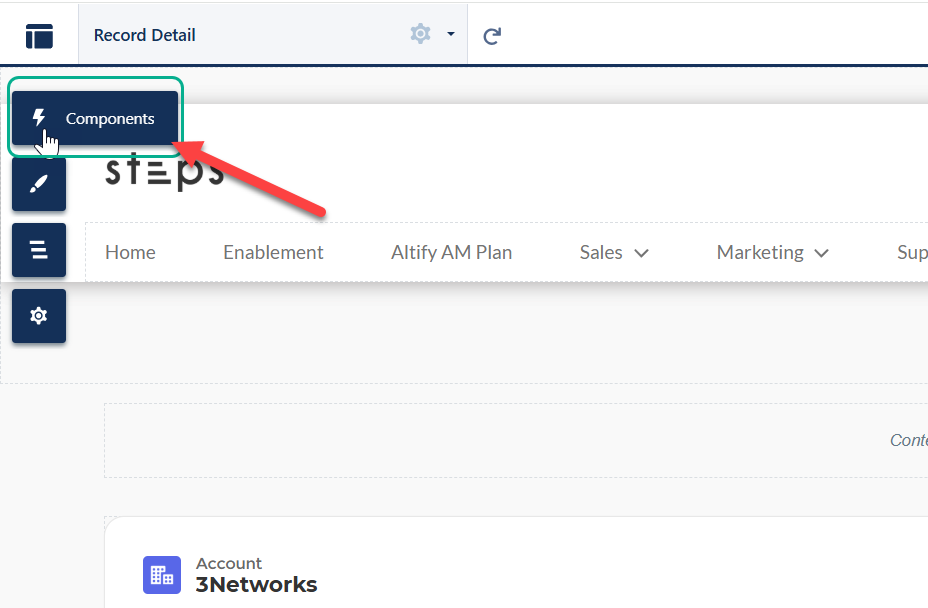The image size is (928, 608).
Task: Select the Enablement navigation item
Action: coord(273,253)
